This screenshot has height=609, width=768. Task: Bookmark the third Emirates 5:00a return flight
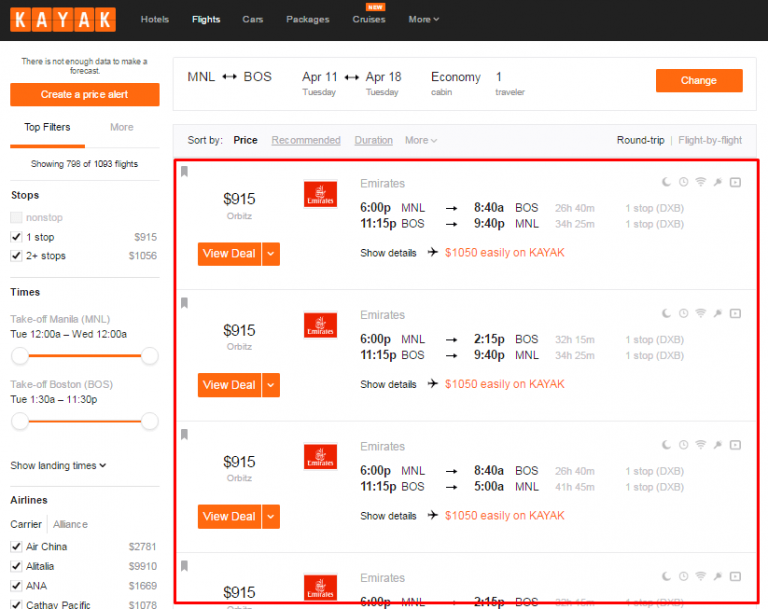(184, 434)
